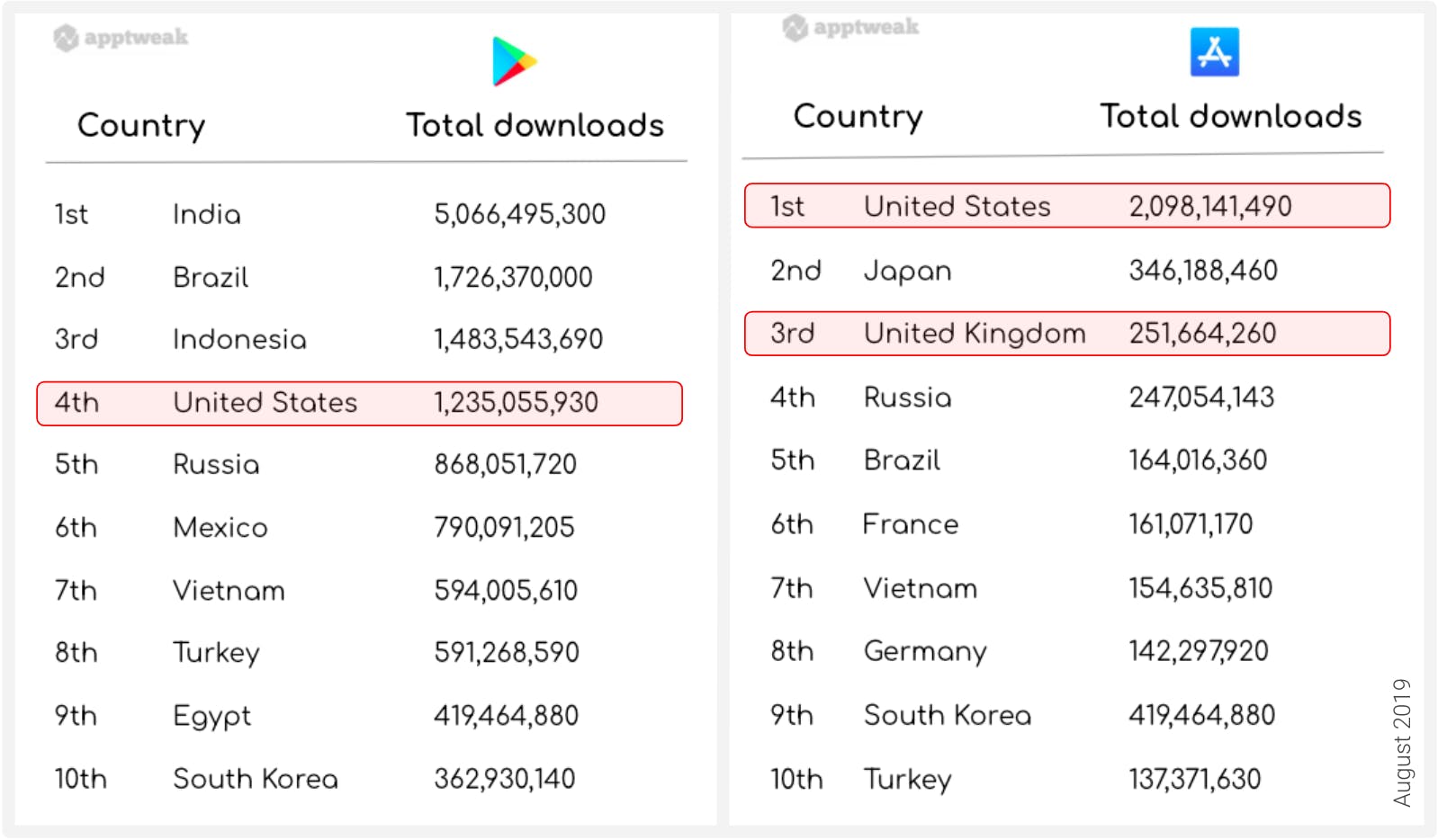The width and height of the screenshot is (1438, 840).
Task: Click the Apple App Store icon
Action: 1214,52
